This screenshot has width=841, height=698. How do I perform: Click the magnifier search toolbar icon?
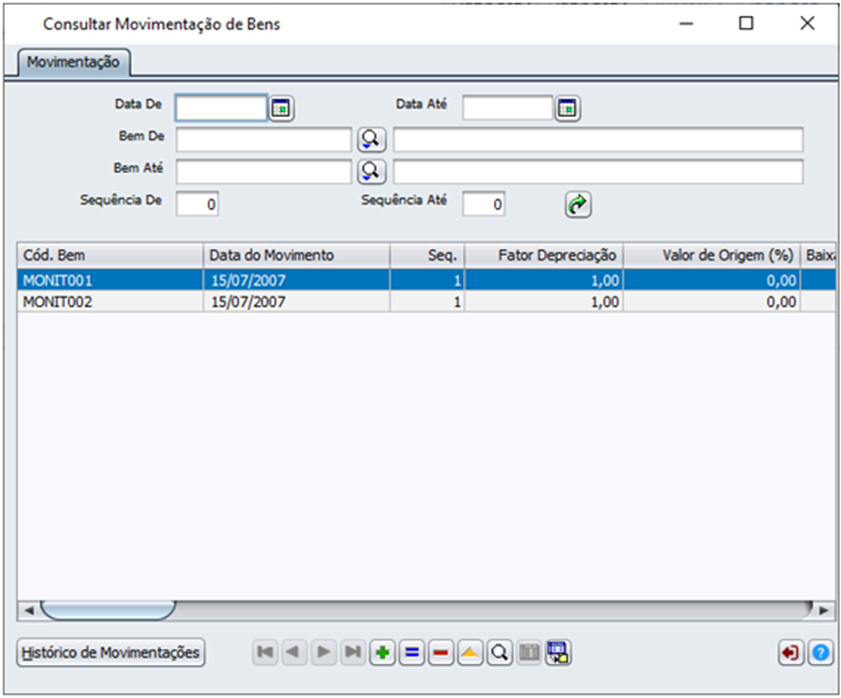500,652
